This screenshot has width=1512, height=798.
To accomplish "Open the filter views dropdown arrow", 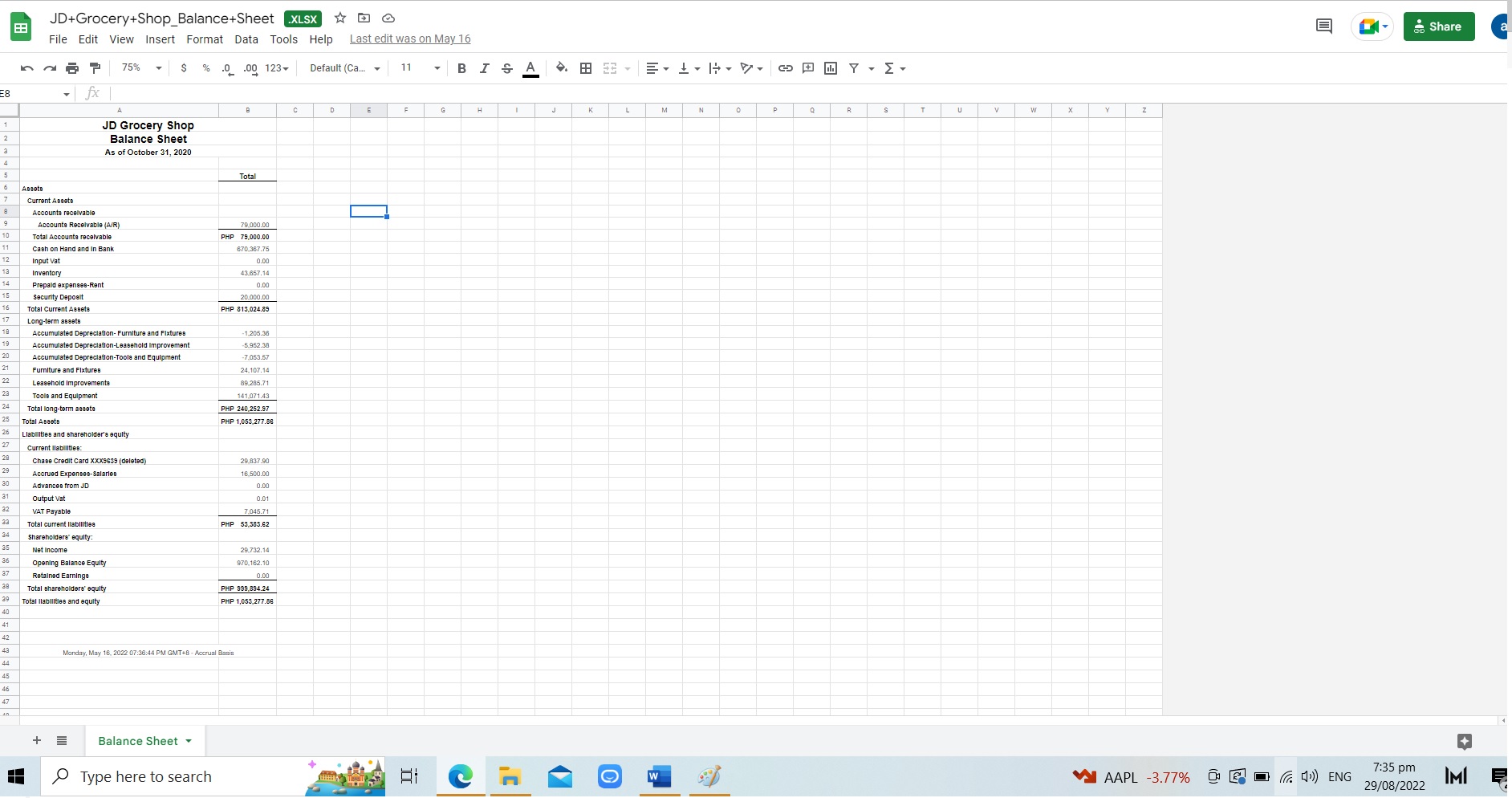I will pos(871,68).
